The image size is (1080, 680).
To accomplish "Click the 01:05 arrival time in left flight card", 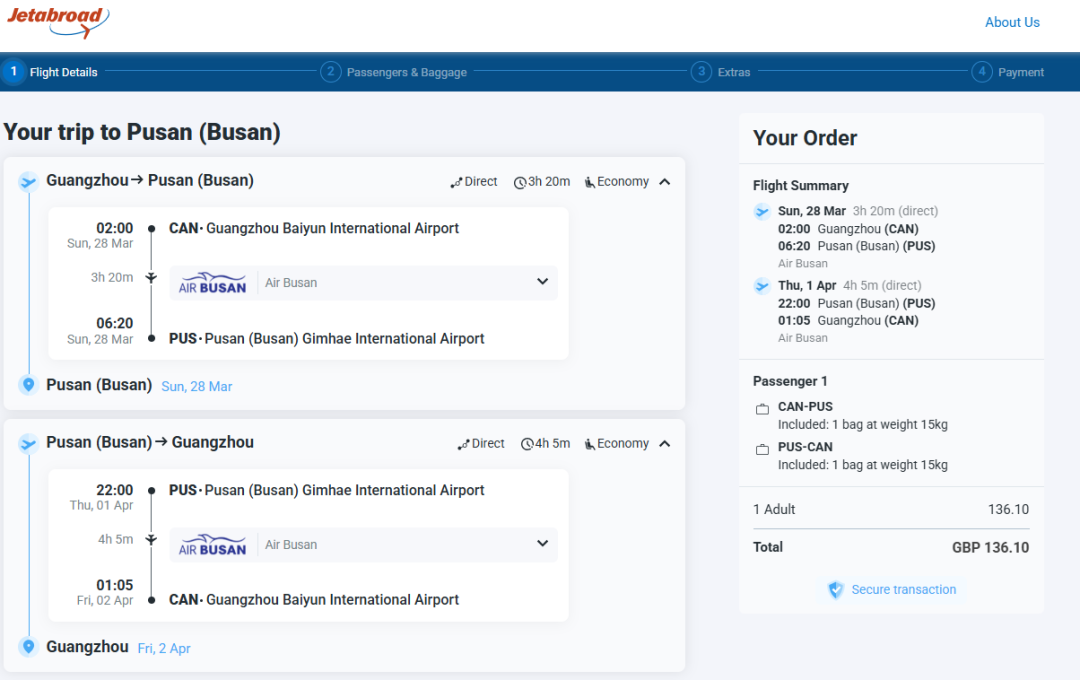I will point(114,585).
